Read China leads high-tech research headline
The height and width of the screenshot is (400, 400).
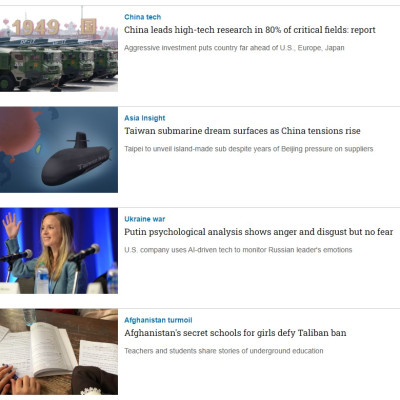(x=250, y=30)
